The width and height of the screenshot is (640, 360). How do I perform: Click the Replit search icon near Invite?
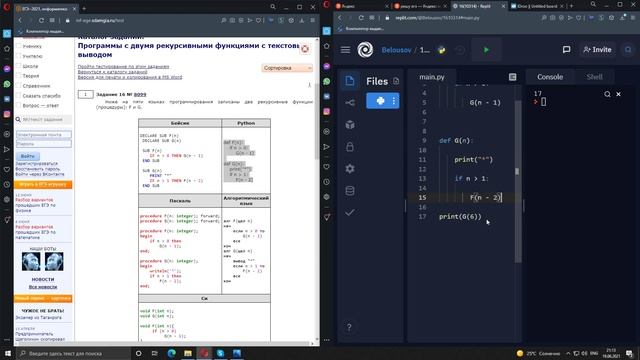628,50
